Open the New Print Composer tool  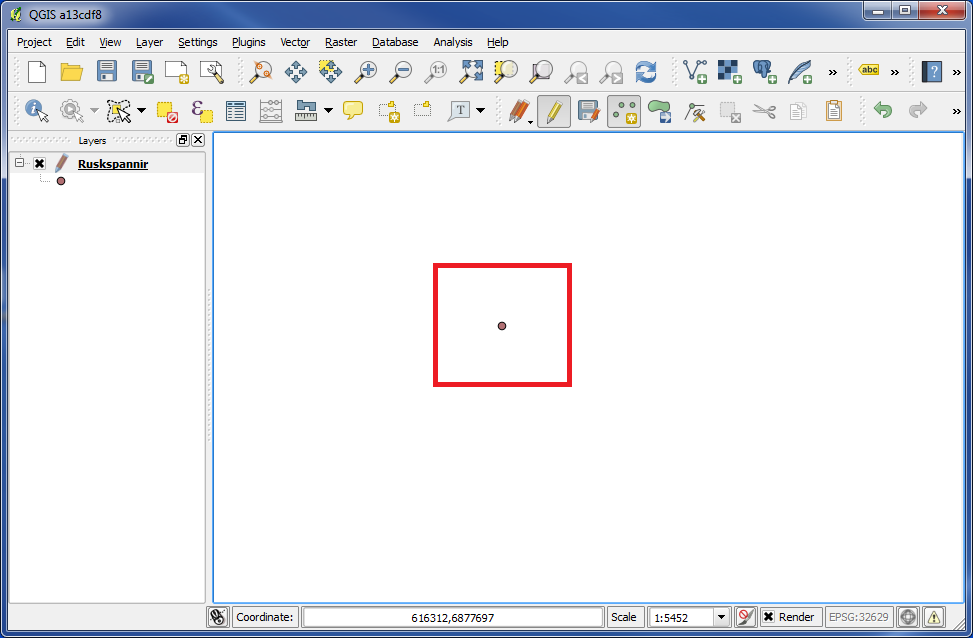click(x=177, y=72)
